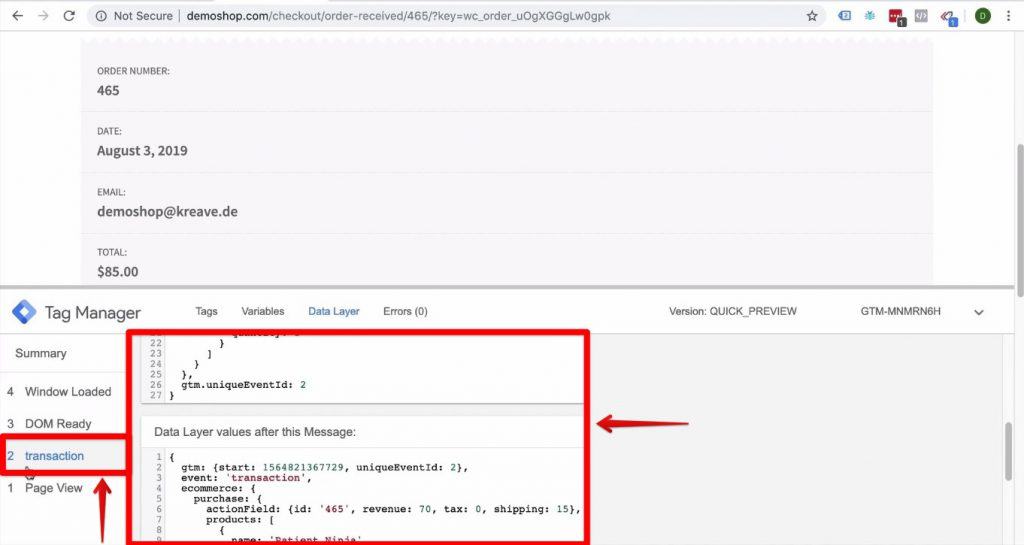This screenshot has height=545, width=1024.
Task: Switch to the Tags tab
Action: [206, 311]
